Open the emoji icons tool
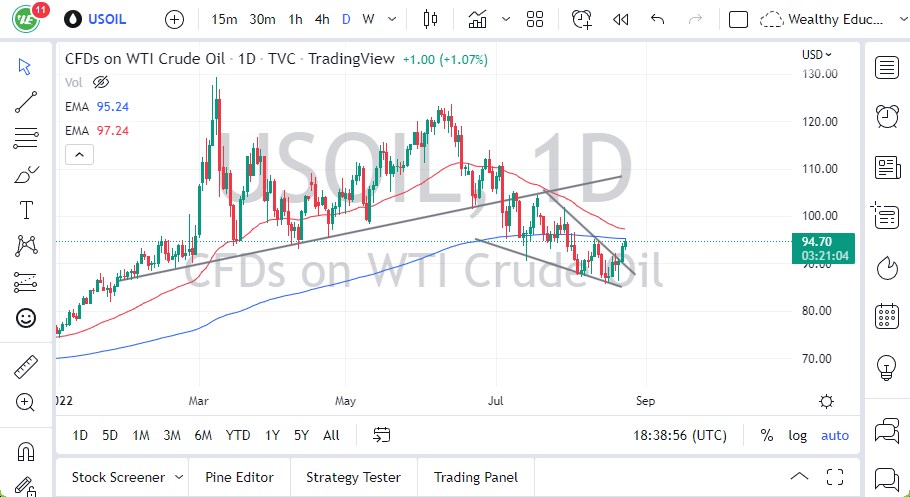This screenshot has height=497, width=910. [x=26, y=318]
